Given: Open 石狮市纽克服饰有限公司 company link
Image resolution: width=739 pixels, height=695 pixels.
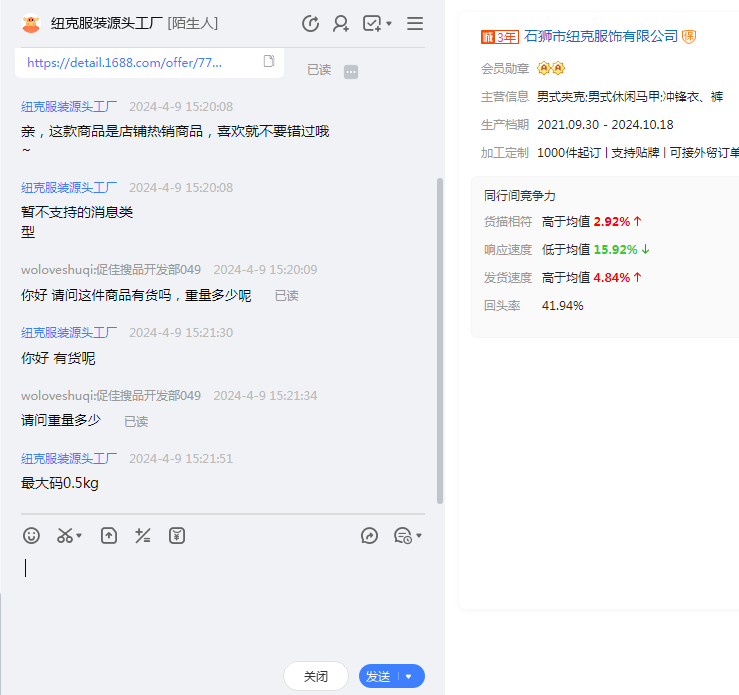Looking at the screenshot, I should point(600,36).
